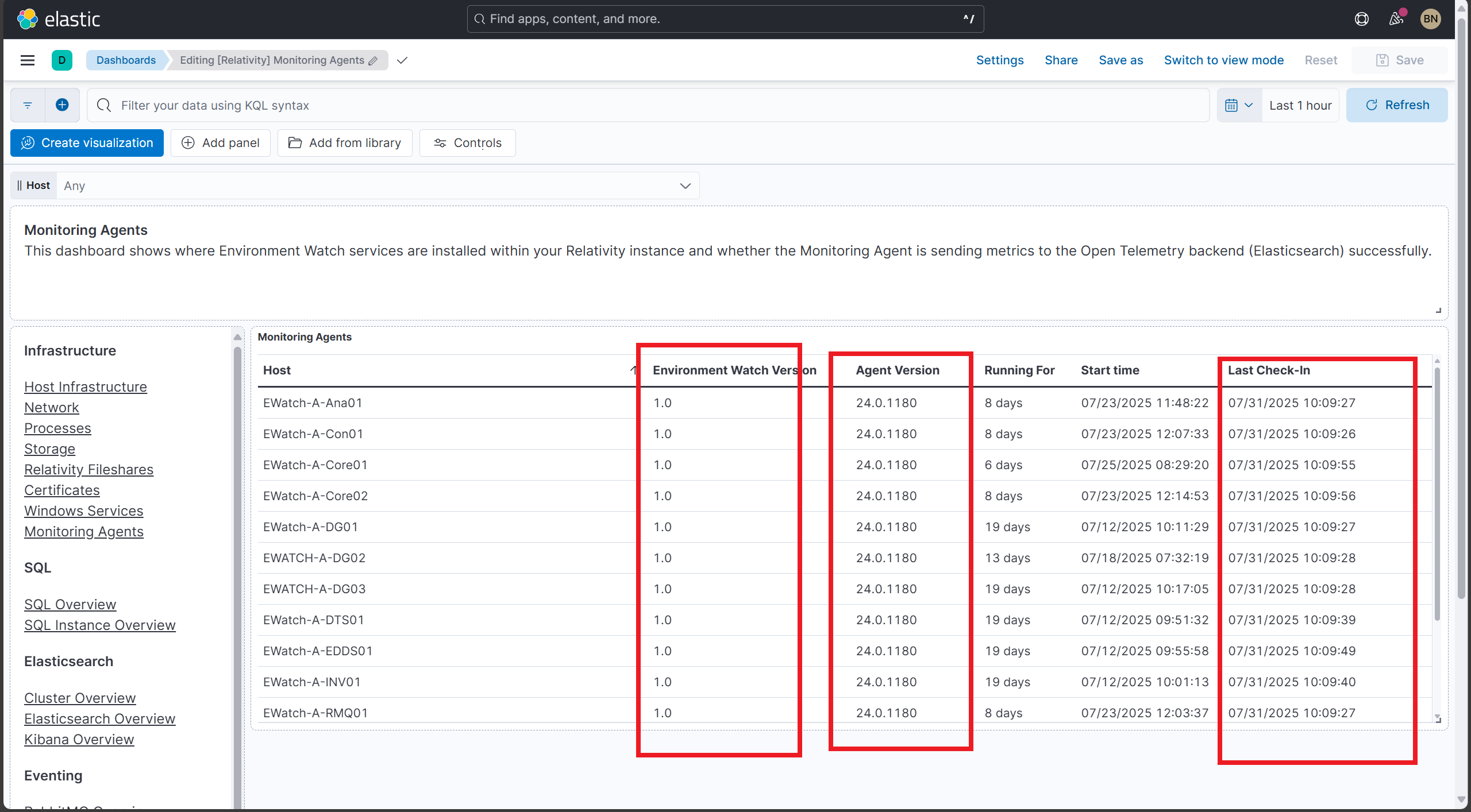Rename the dashboard via the pencil icon
Image resolution: width=1471 pixels, height=812 pixels.
point(373,60)
